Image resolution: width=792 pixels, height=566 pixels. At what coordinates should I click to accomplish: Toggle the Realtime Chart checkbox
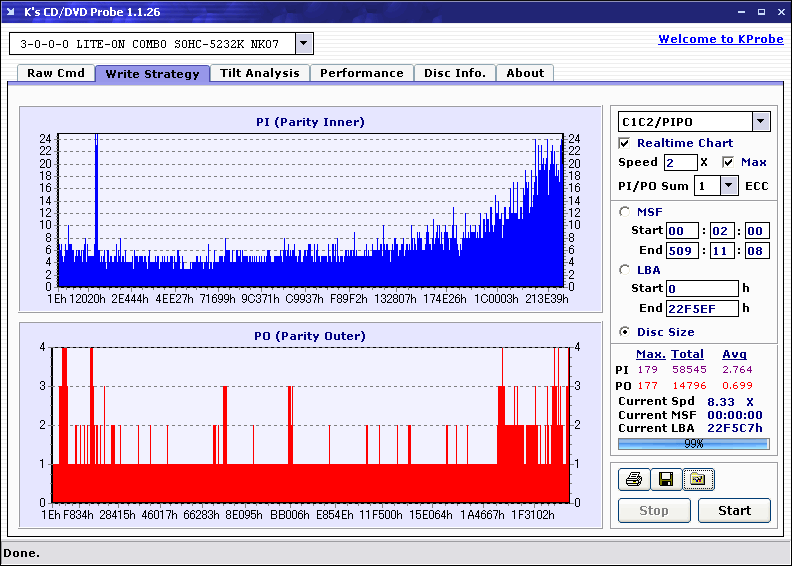click(x=625, y=143)
